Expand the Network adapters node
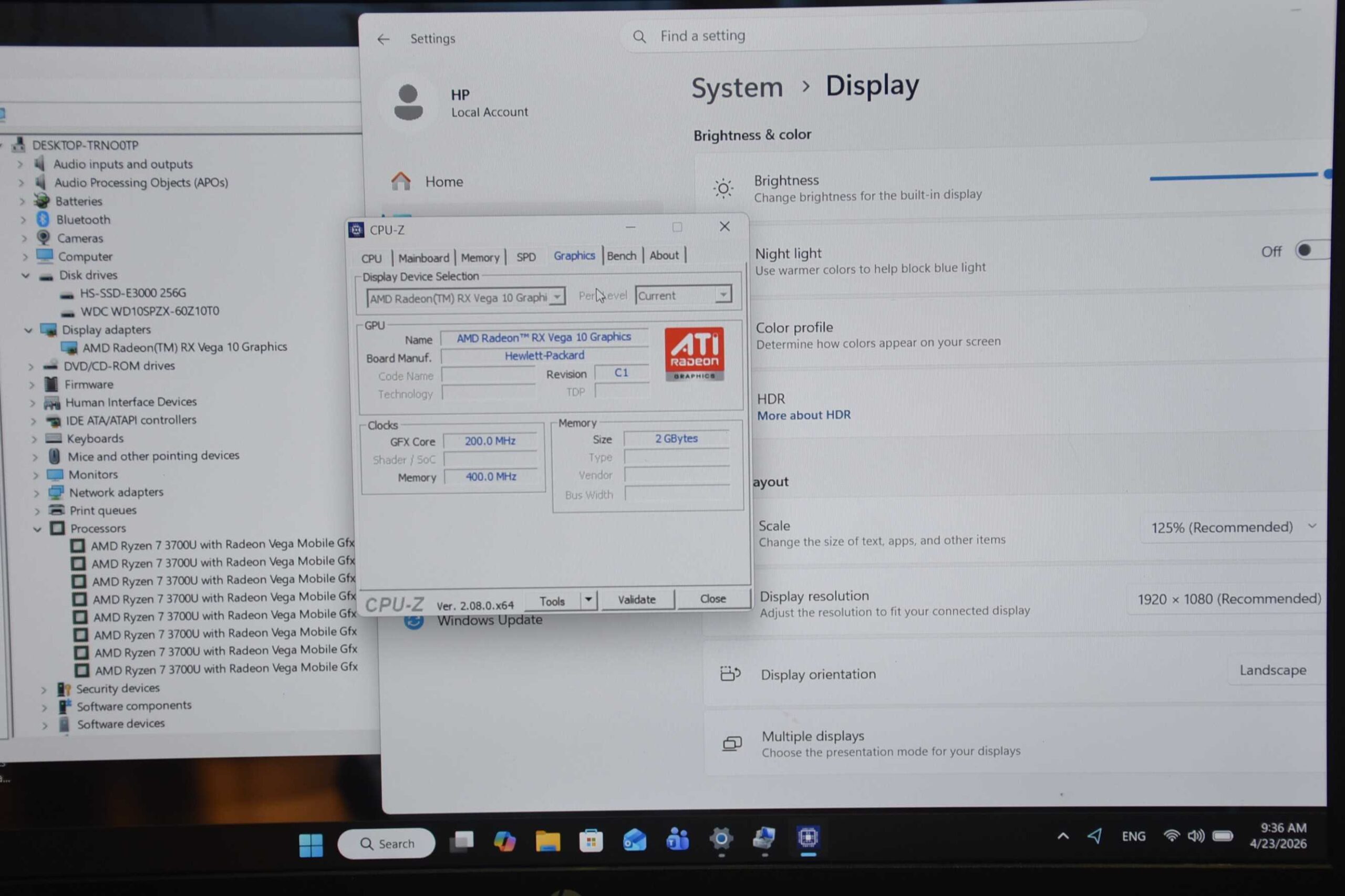The image size is (1345, 896). pyautogui.click(x=36, y=493)
